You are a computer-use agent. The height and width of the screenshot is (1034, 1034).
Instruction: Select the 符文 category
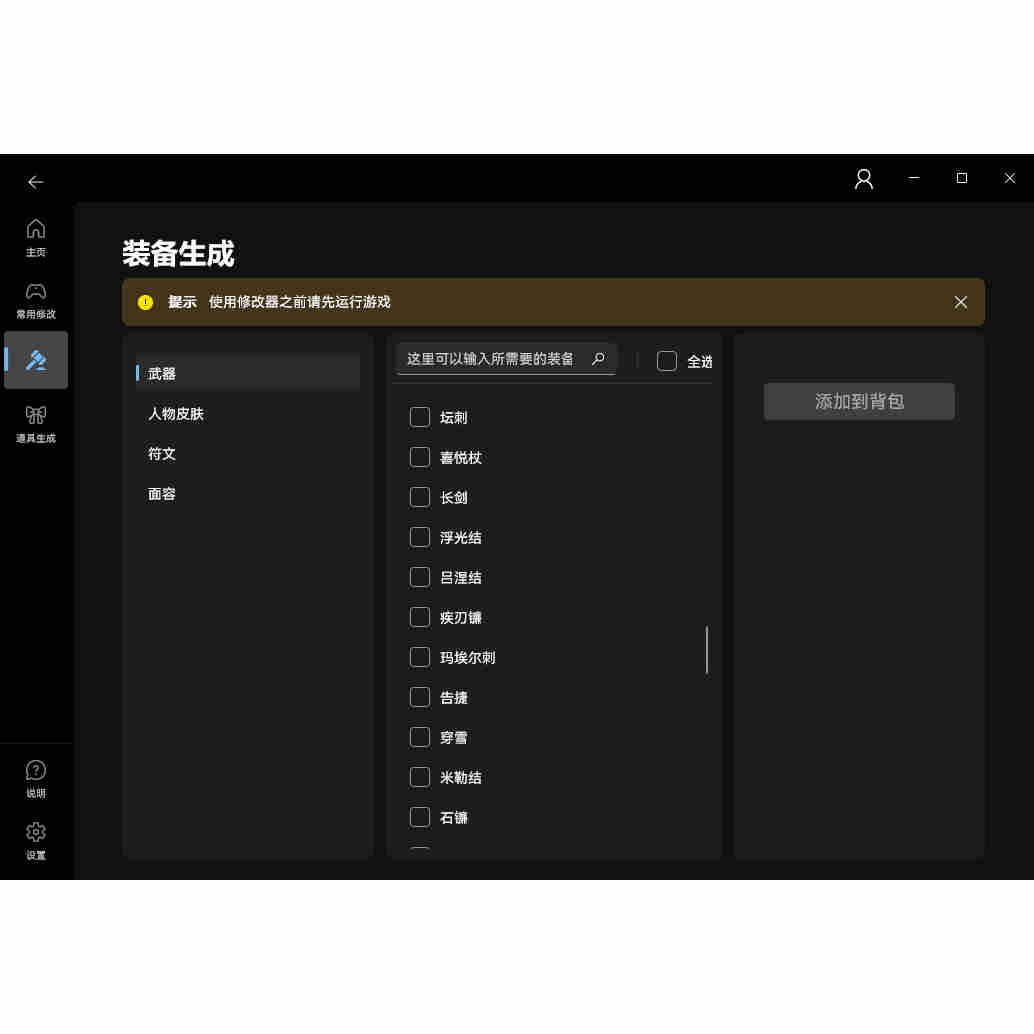[x=247, y=454]
